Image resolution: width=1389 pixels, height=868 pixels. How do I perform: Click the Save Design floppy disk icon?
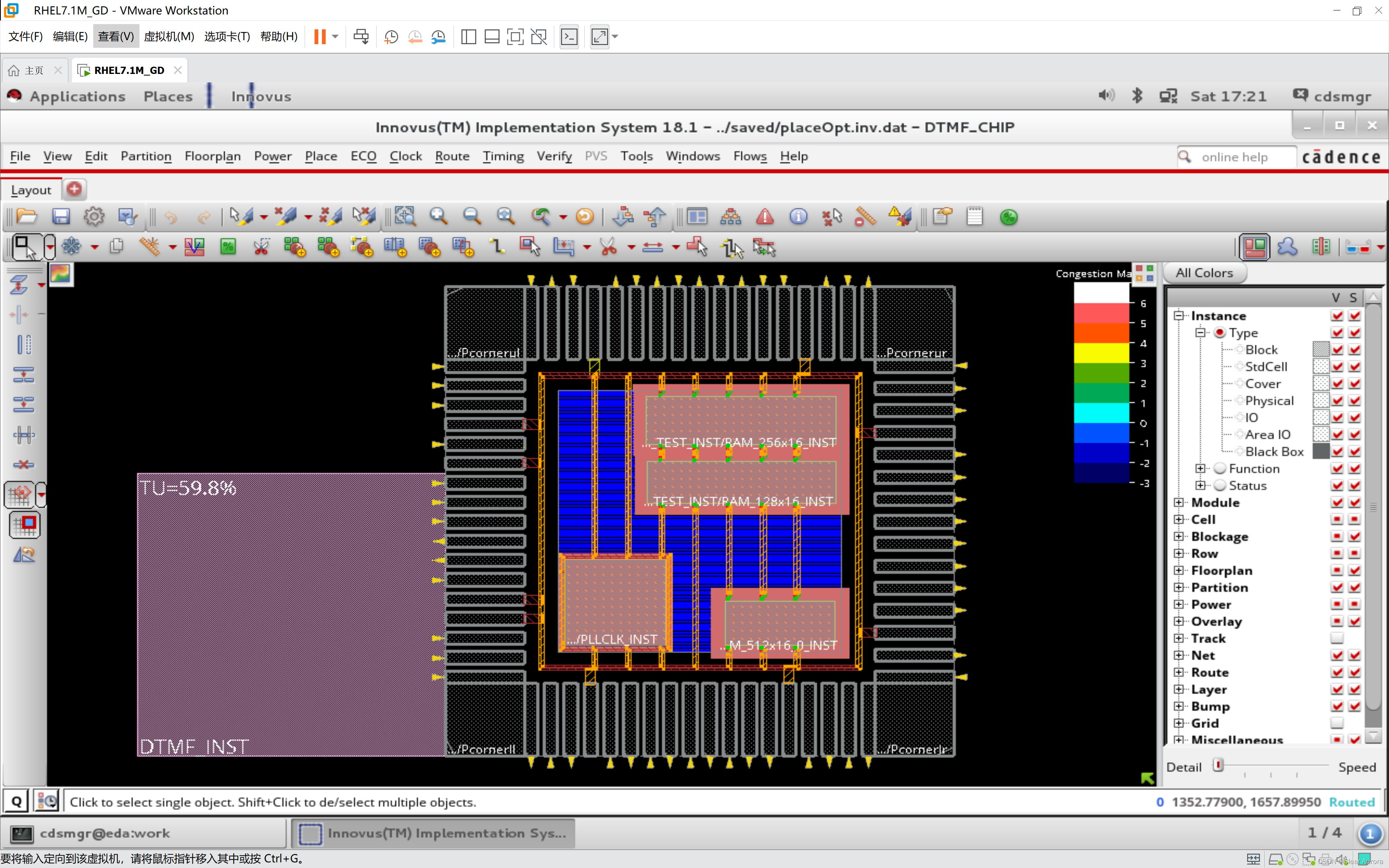61,217
